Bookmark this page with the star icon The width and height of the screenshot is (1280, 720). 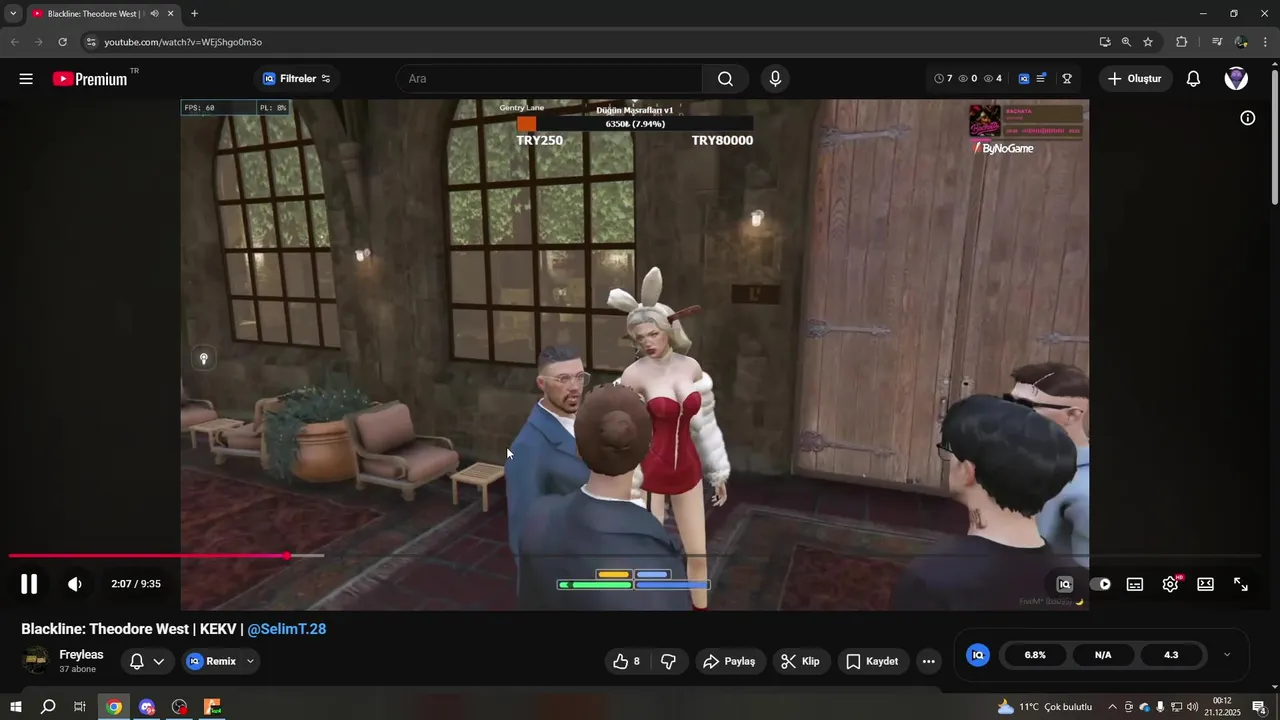coord(1148,42)
